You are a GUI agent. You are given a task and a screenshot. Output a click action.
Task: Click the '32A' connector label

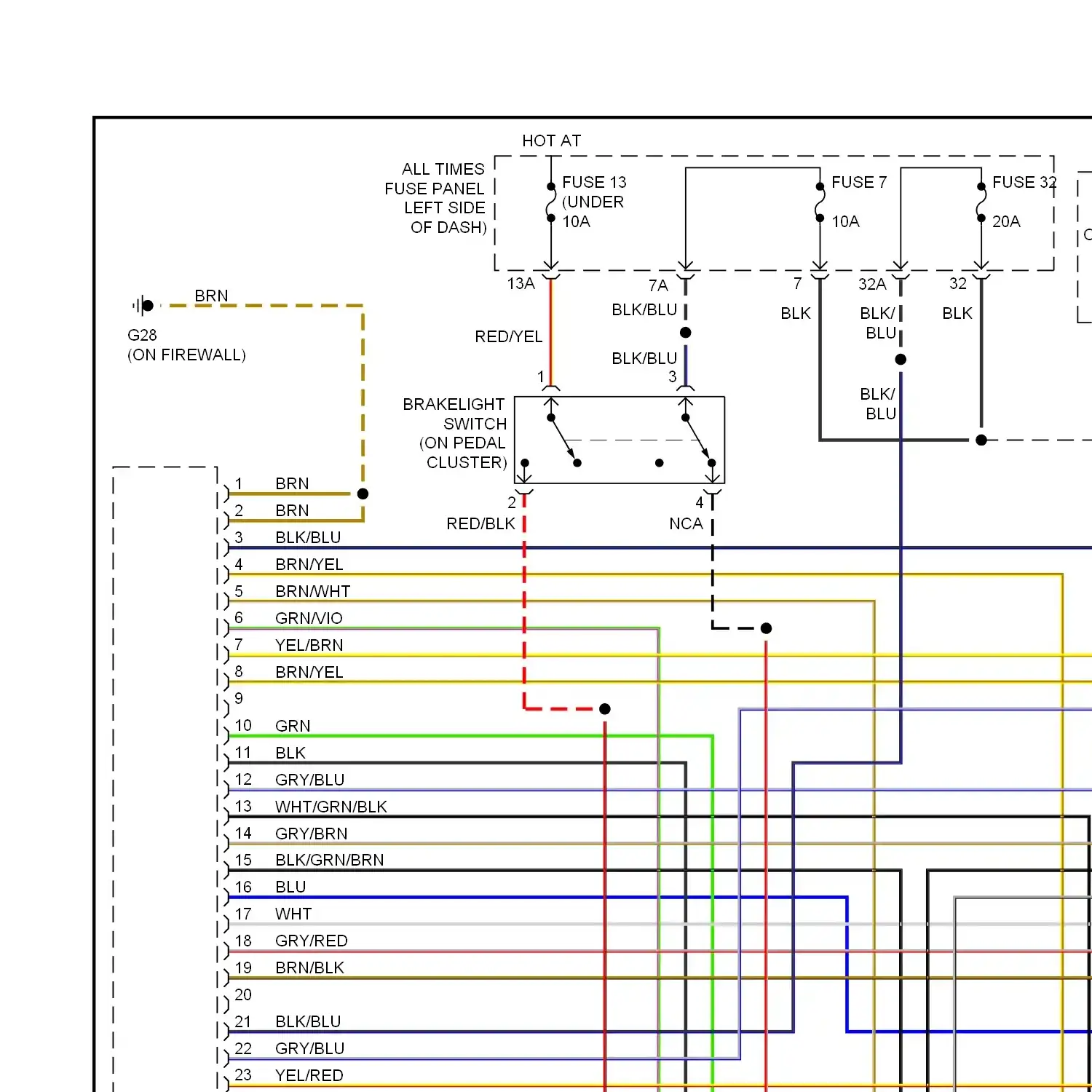coord(872,284)
